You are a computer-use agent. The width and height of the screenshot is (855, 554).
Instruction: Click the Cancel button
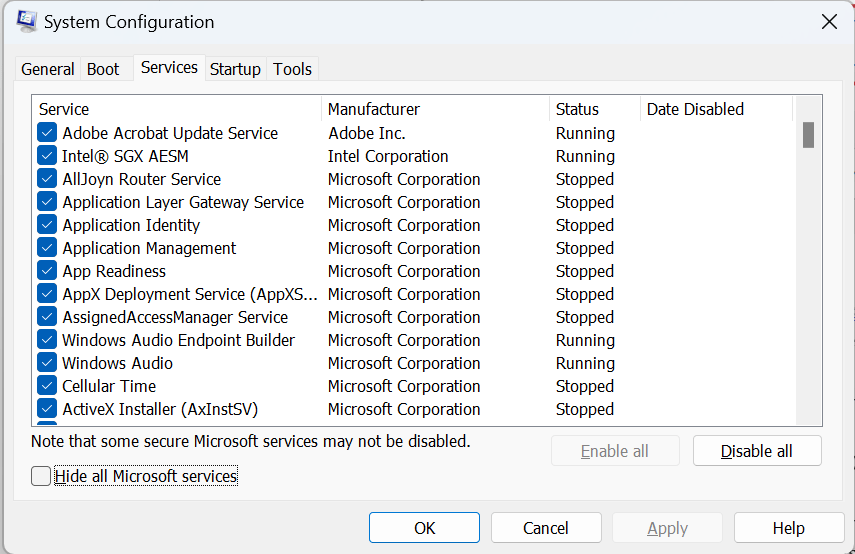tap(546, 527)
